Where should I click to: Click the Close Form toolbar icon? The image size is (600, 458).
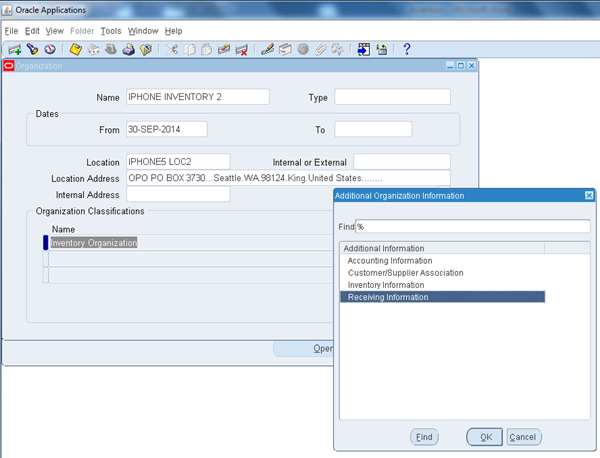point(146,49)
